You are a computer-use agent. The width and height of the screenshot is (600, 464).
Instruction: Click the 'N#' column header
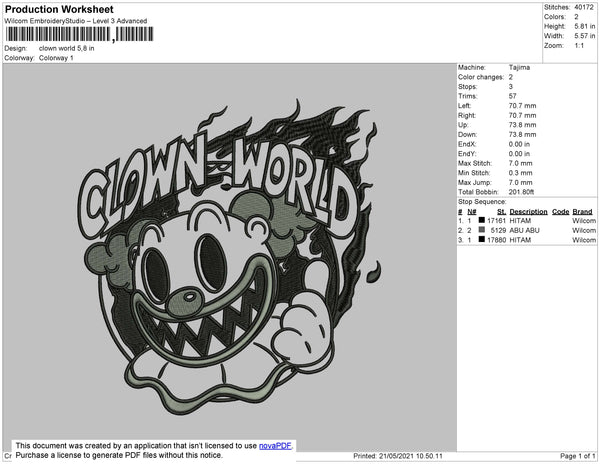[x=472, y=212]
